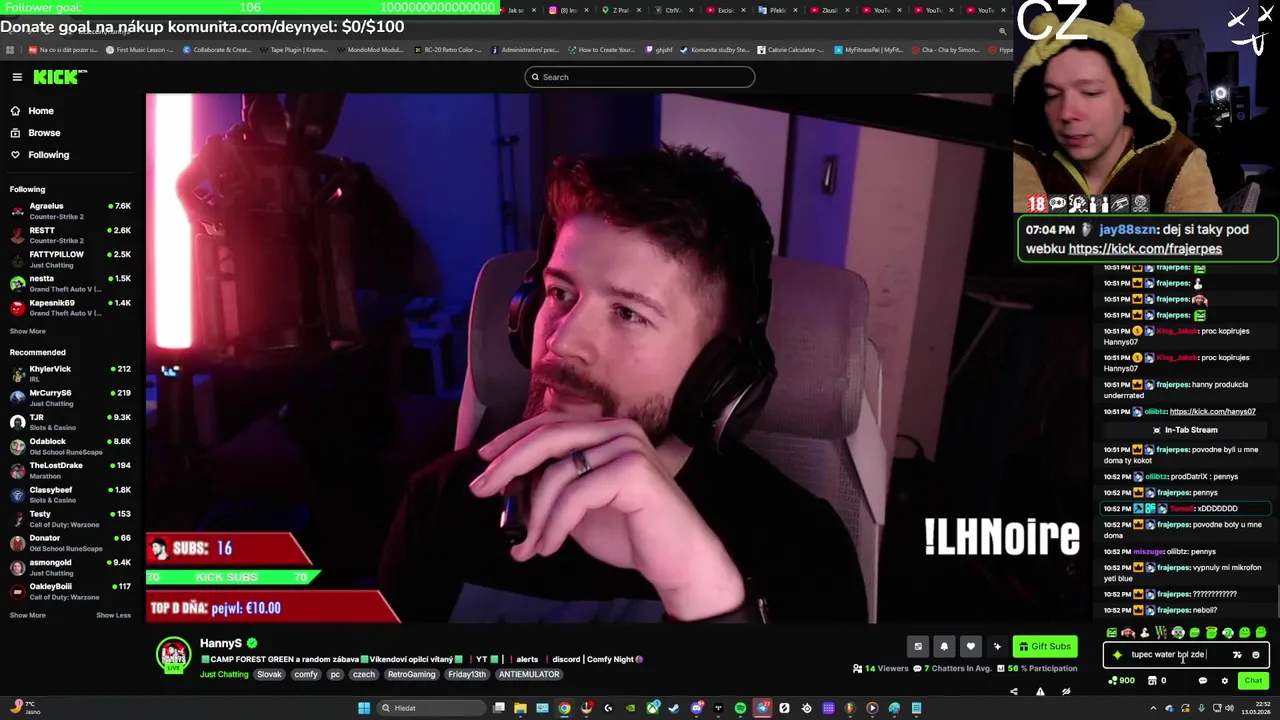Select the ANTIEMULATOR tag
The height and width of the screenshot is (720, 1280).
click(x=529, y=674)
